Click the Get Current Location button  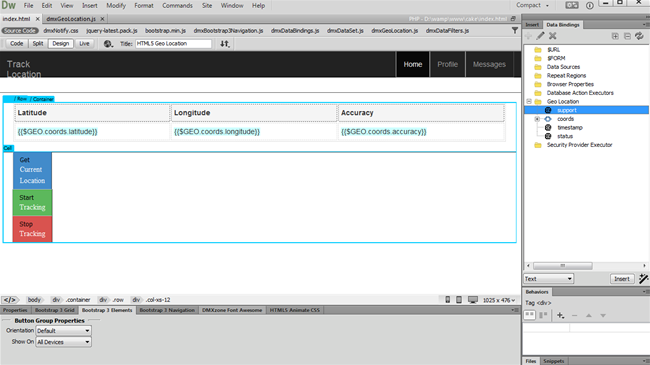coord(32,170)
